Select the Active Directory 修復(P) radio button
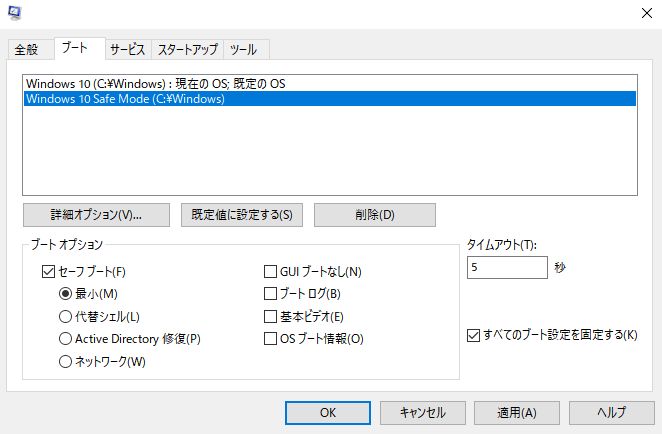Image resolution: width=662 pixels, height=434 pixels. [x=66, y=339]
